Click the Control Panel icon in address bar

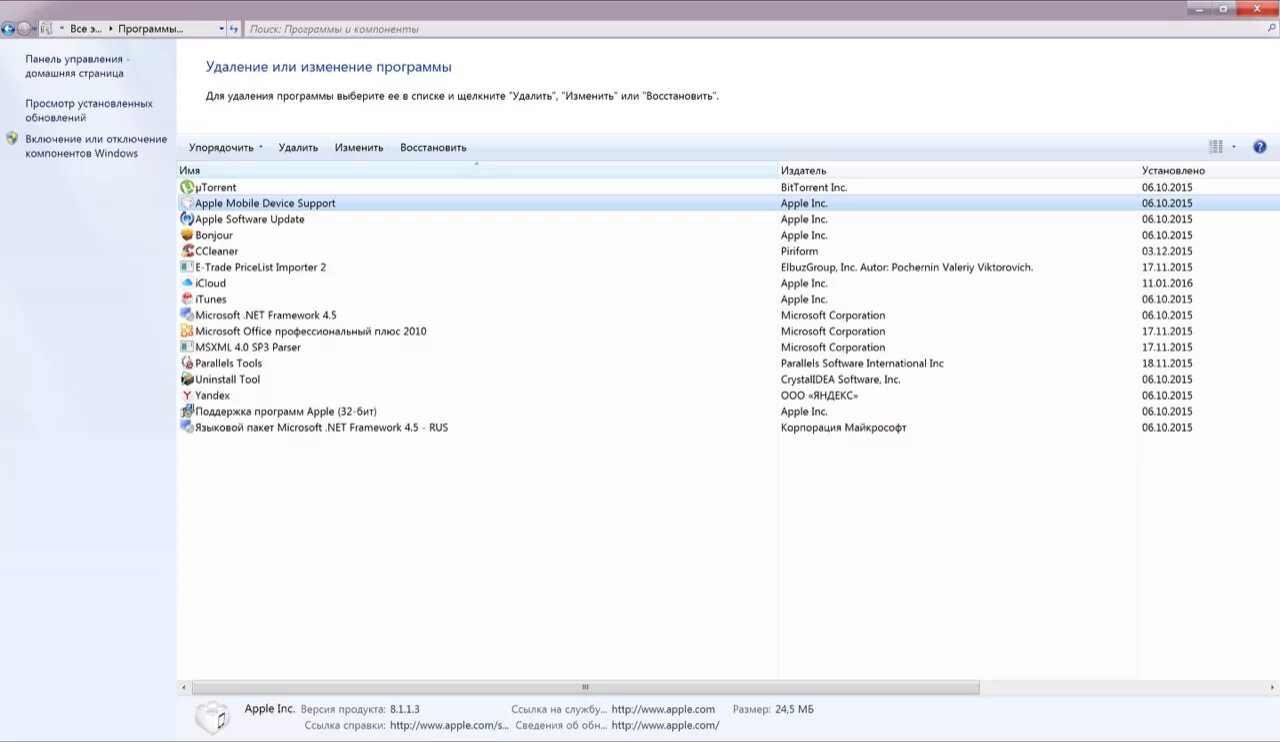tap(47, 29)
